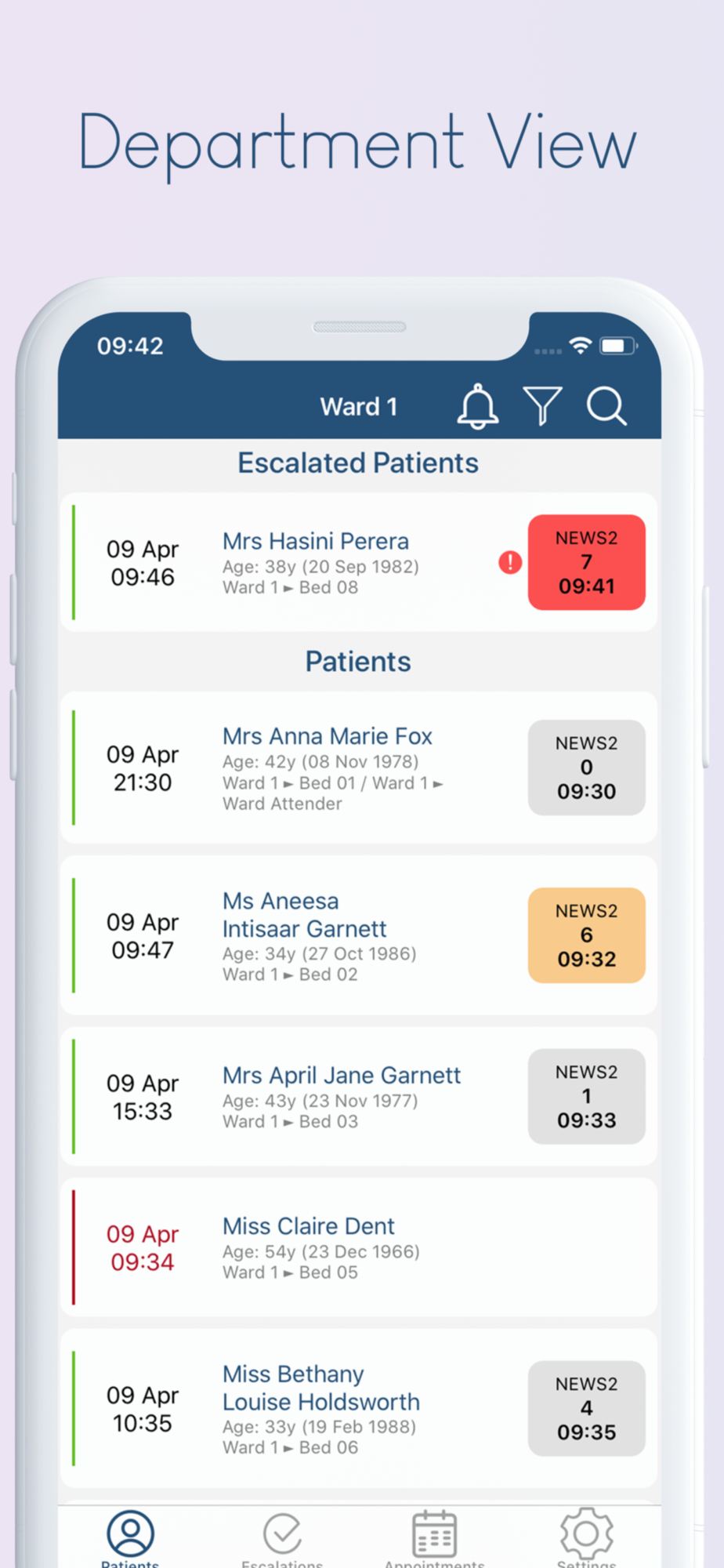The width and height of the screenshot is (724, 1568).
Task: Open orange NEWS2 score 6 badge
Action: (586, 935)
